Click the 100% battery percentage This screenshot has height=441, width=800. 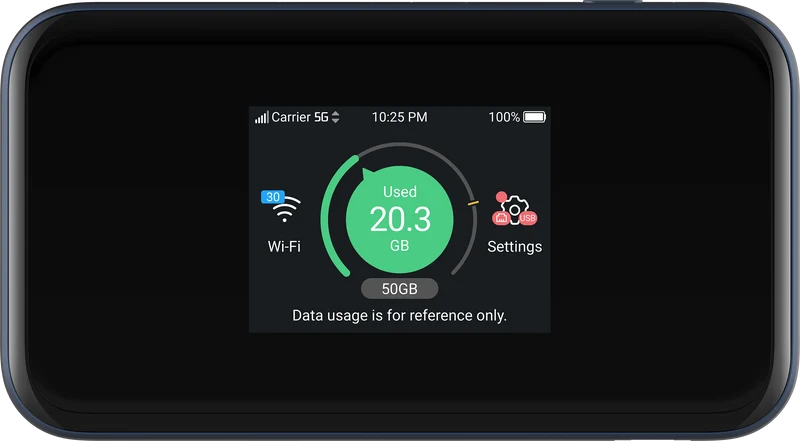point(504,117)
